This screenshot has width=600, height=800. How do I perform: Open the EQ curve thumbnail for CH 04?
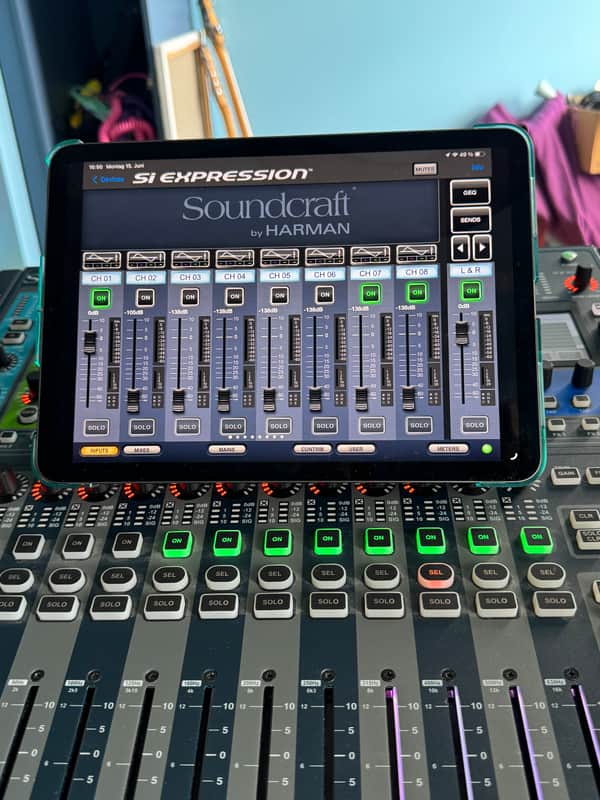235,259
